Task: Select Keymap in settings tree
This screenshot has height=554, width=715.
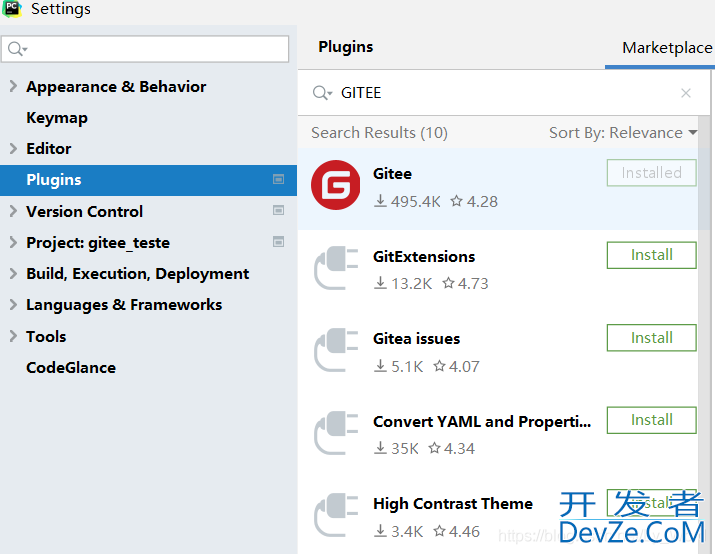Action: click(57, 118)
